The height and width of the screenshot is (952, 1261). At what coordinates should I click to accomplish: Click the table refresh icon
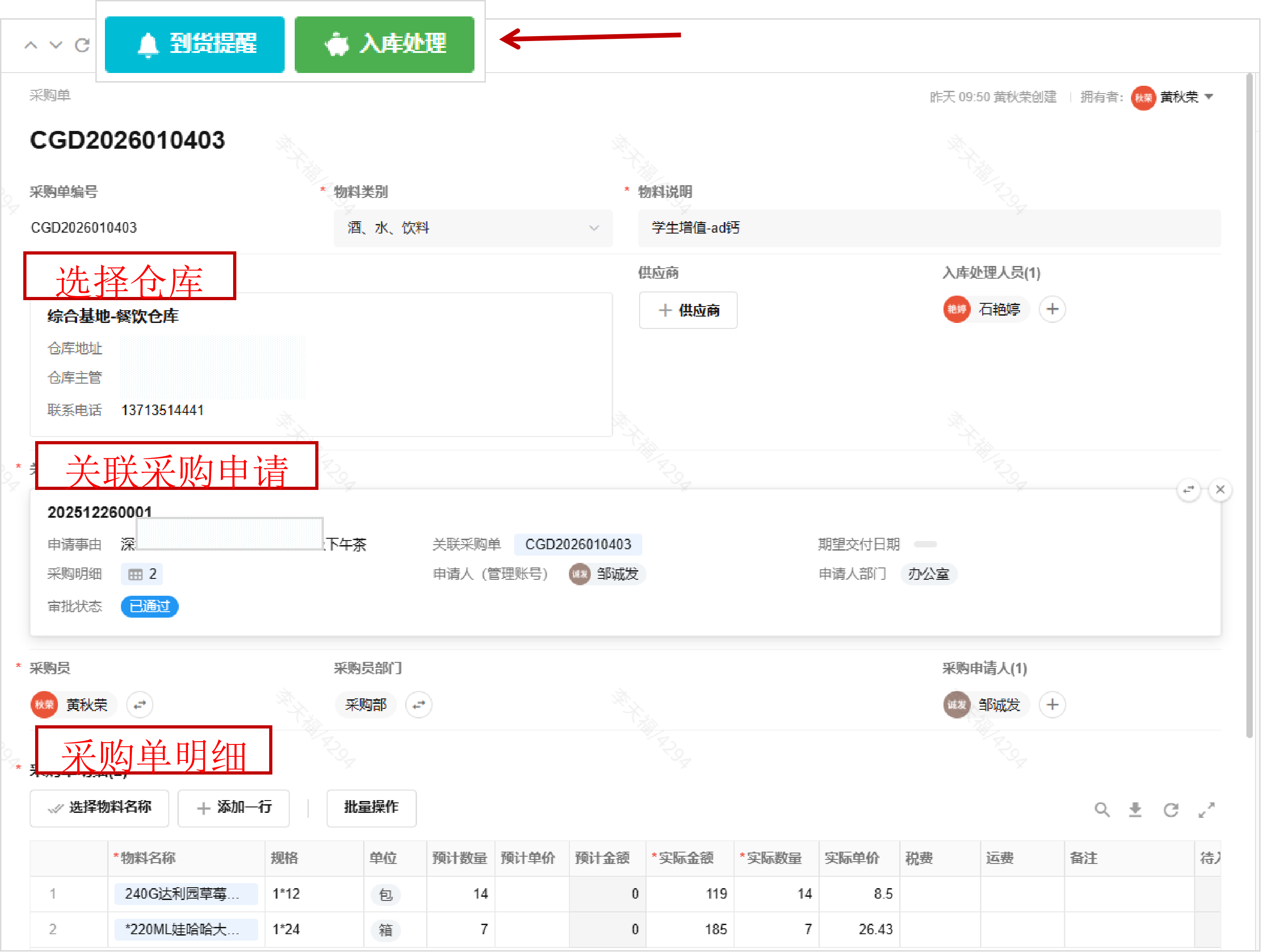click(x=1170, y=810)
